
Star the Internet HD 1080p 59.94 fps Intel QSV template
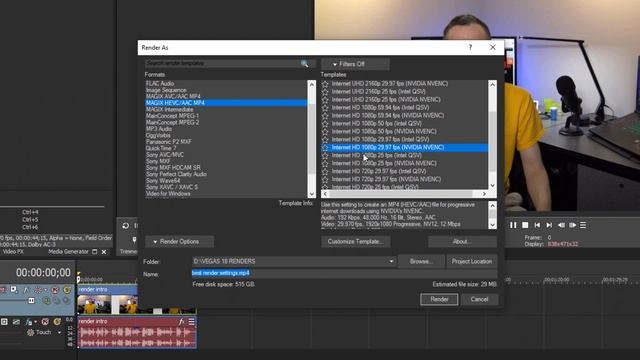[x=325, y=108]
